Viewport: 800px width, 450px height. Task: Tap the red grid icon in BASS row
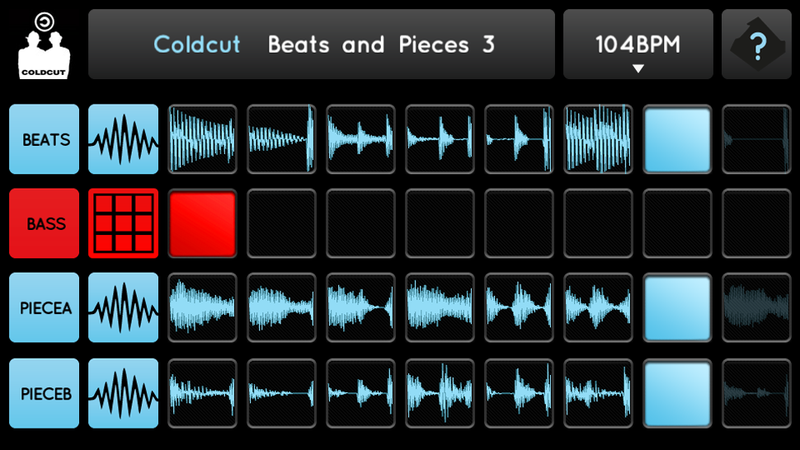point(123,223)
